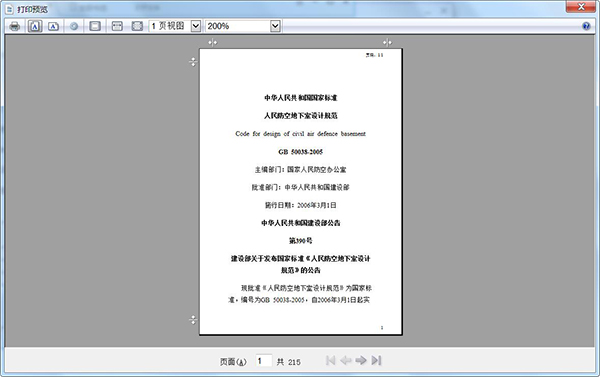This screenshot has width=600, height=377.
Task: Open the '1 页视图' page view dropdown
Action: [x=196, y=26]
